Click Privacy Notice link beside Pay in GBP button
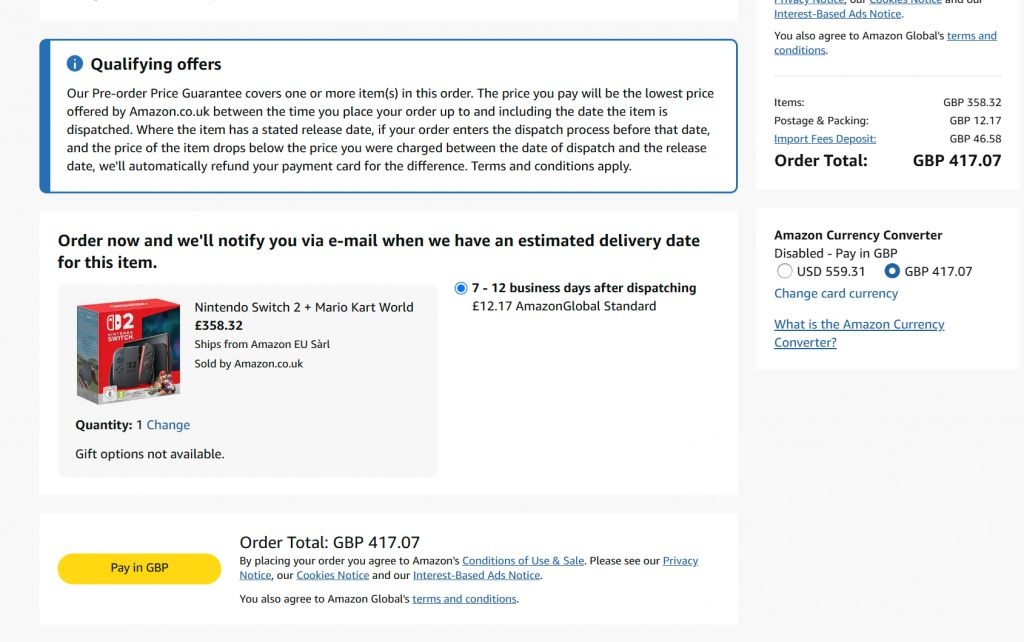Image resolution: width=1024 pixels, height=642 pixels. [680, 561]
